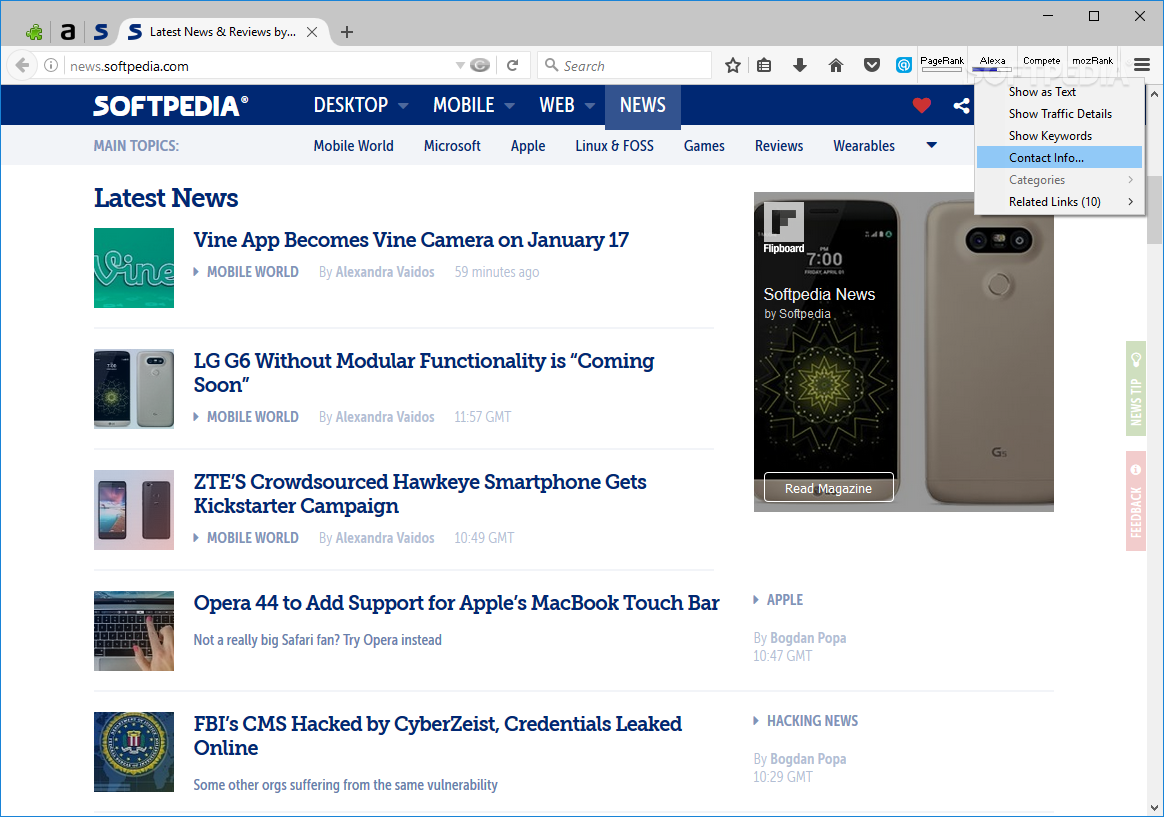
Task: Click the red heart icon
Action: 922,105
